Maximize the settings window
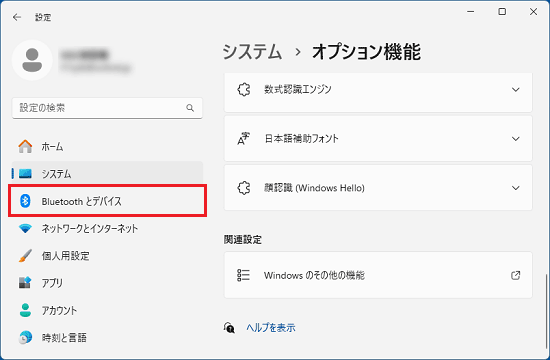The height and width of the screenshot is (360, 550). pos(502,12)
